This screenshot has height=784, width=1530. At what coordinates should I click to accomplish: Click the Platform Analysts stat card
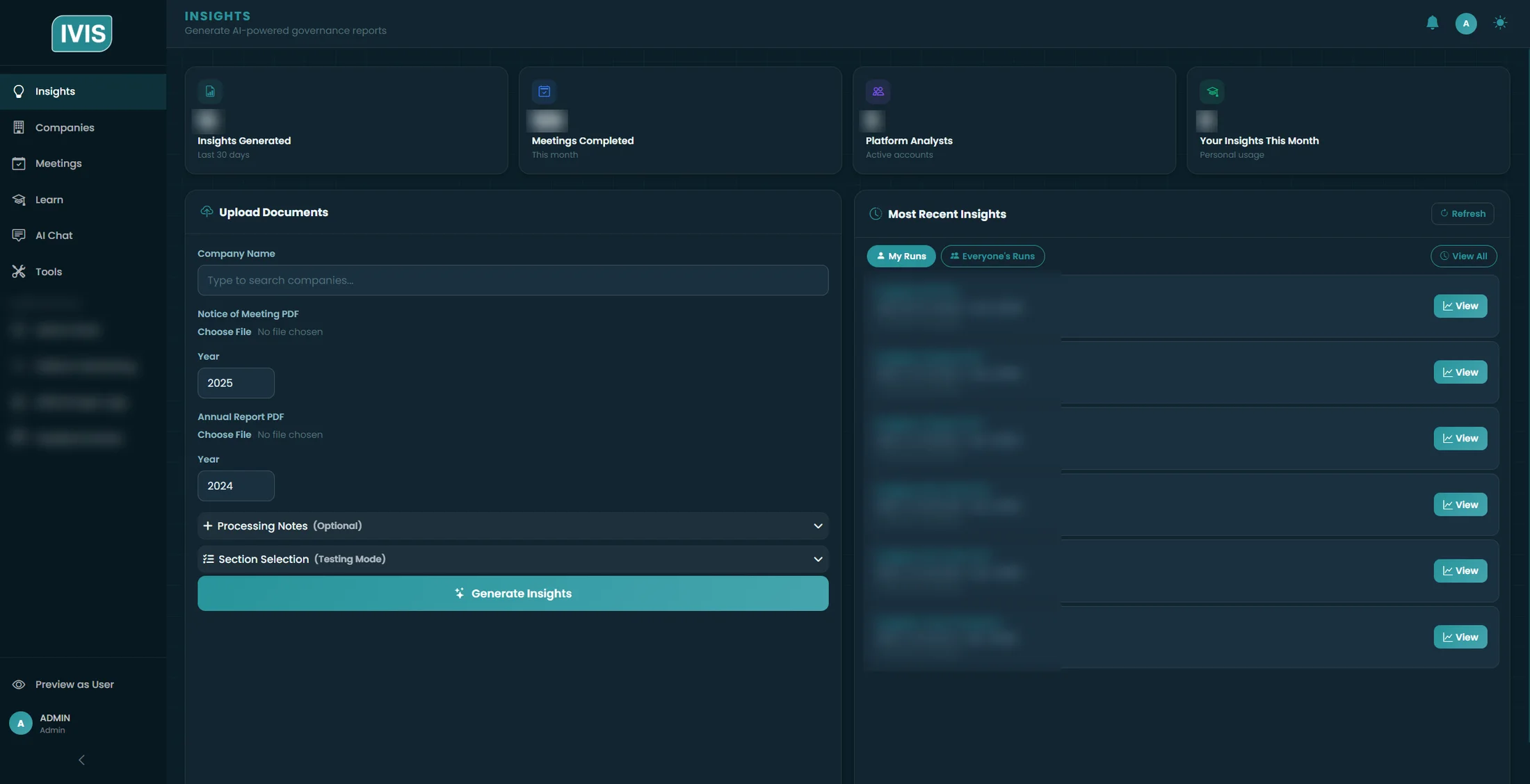[x=1014, y=120]
